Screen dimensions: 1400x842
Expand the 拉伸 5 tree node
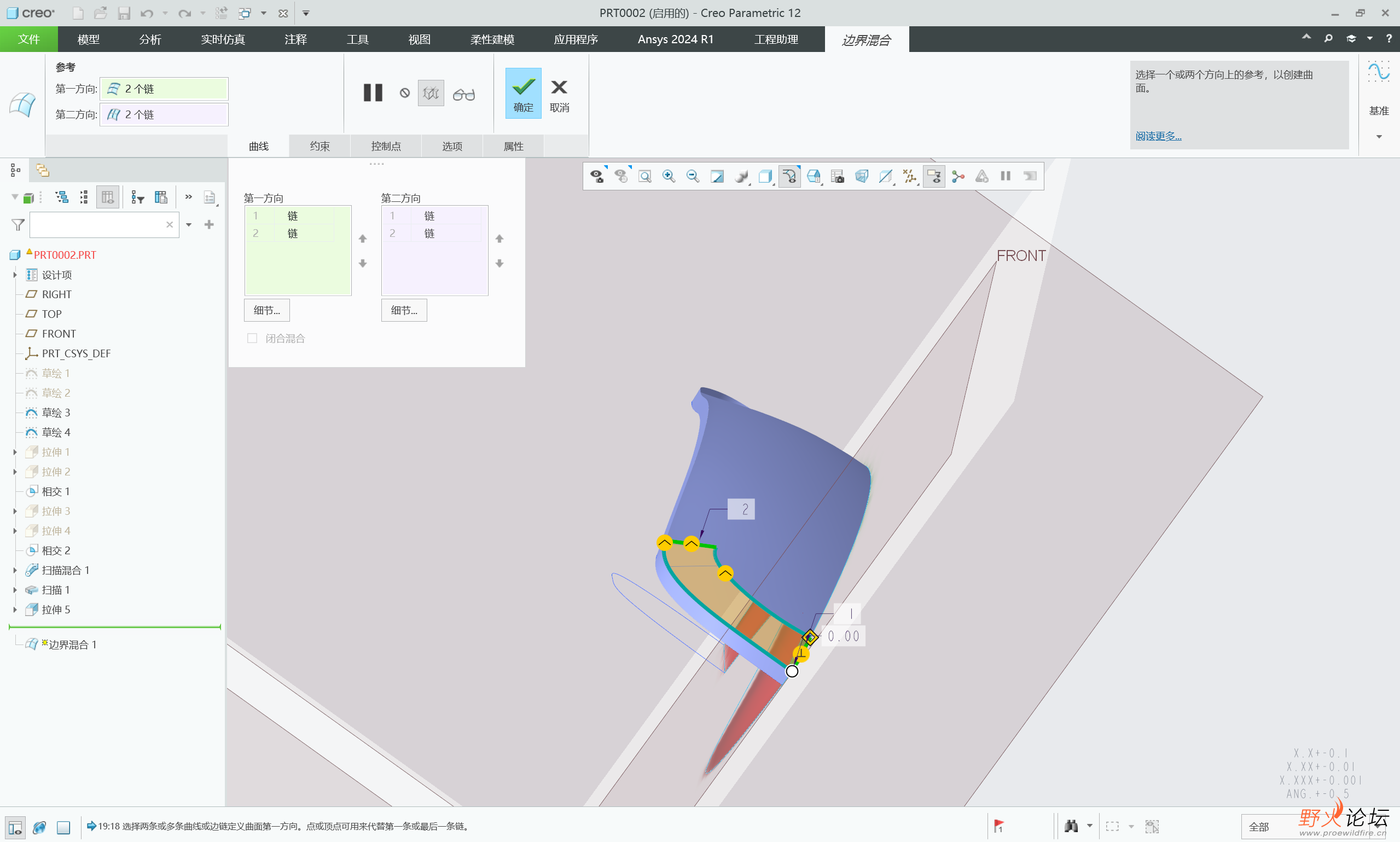point(15,609)
